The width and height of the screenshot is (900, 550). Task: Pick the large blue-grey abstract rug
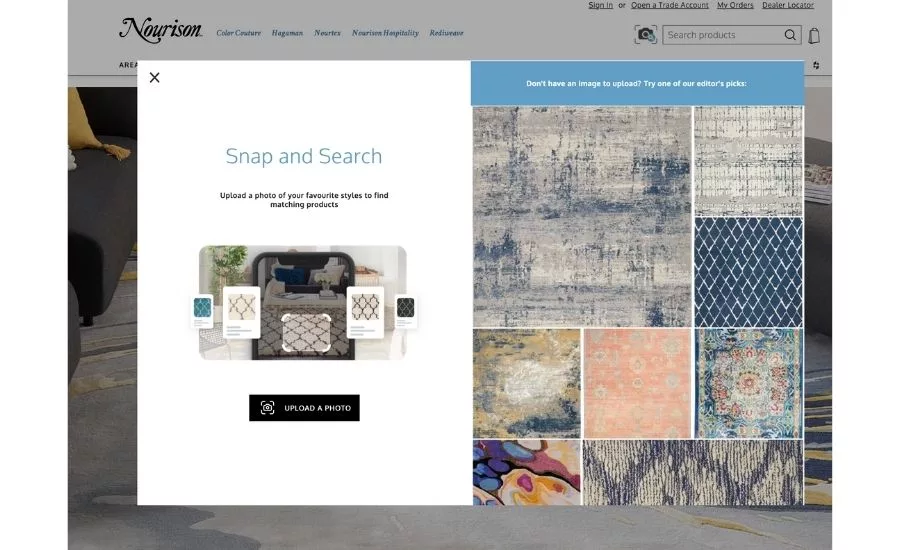pos(582,216)
